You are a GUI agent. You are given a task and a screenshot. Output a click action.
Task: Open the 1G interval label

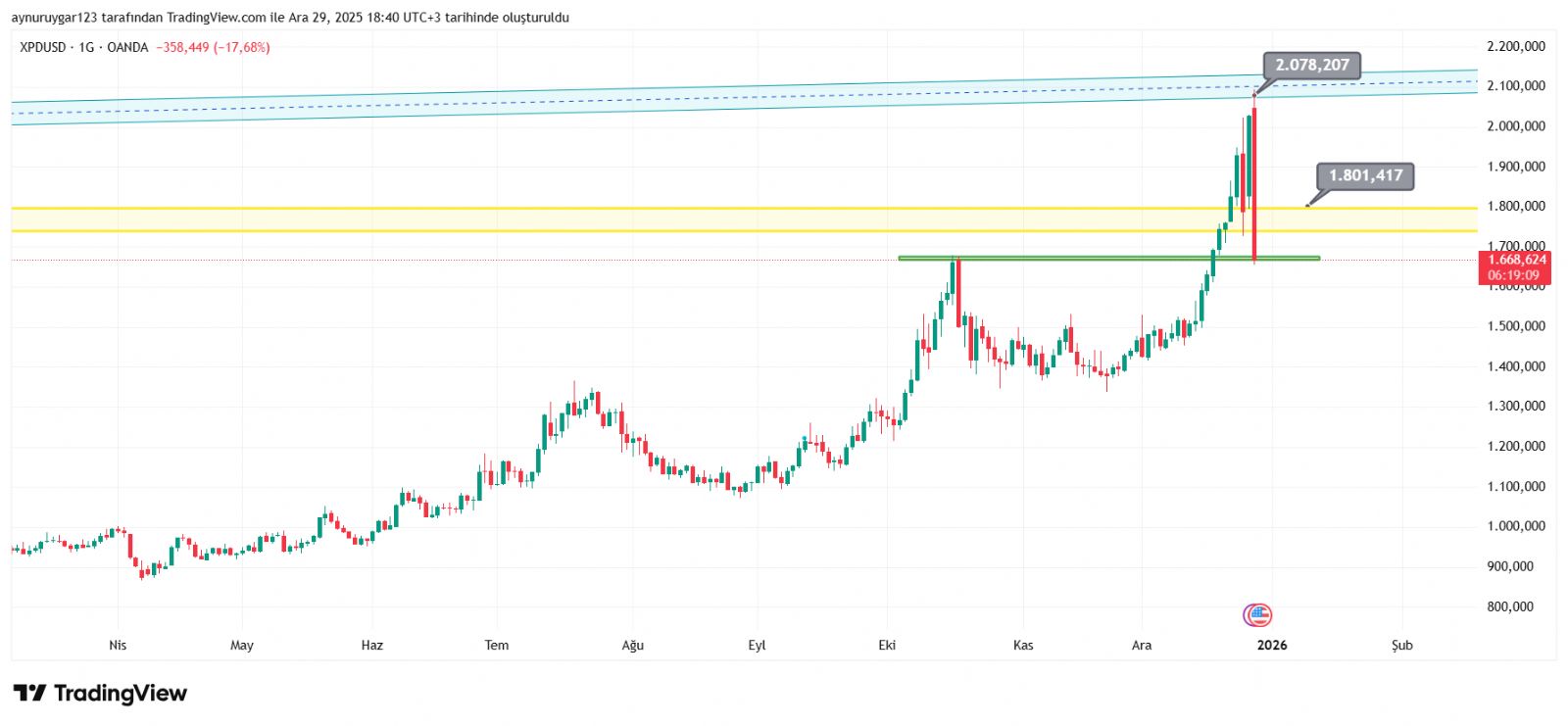pyautogui.click(x=86, y=47)
